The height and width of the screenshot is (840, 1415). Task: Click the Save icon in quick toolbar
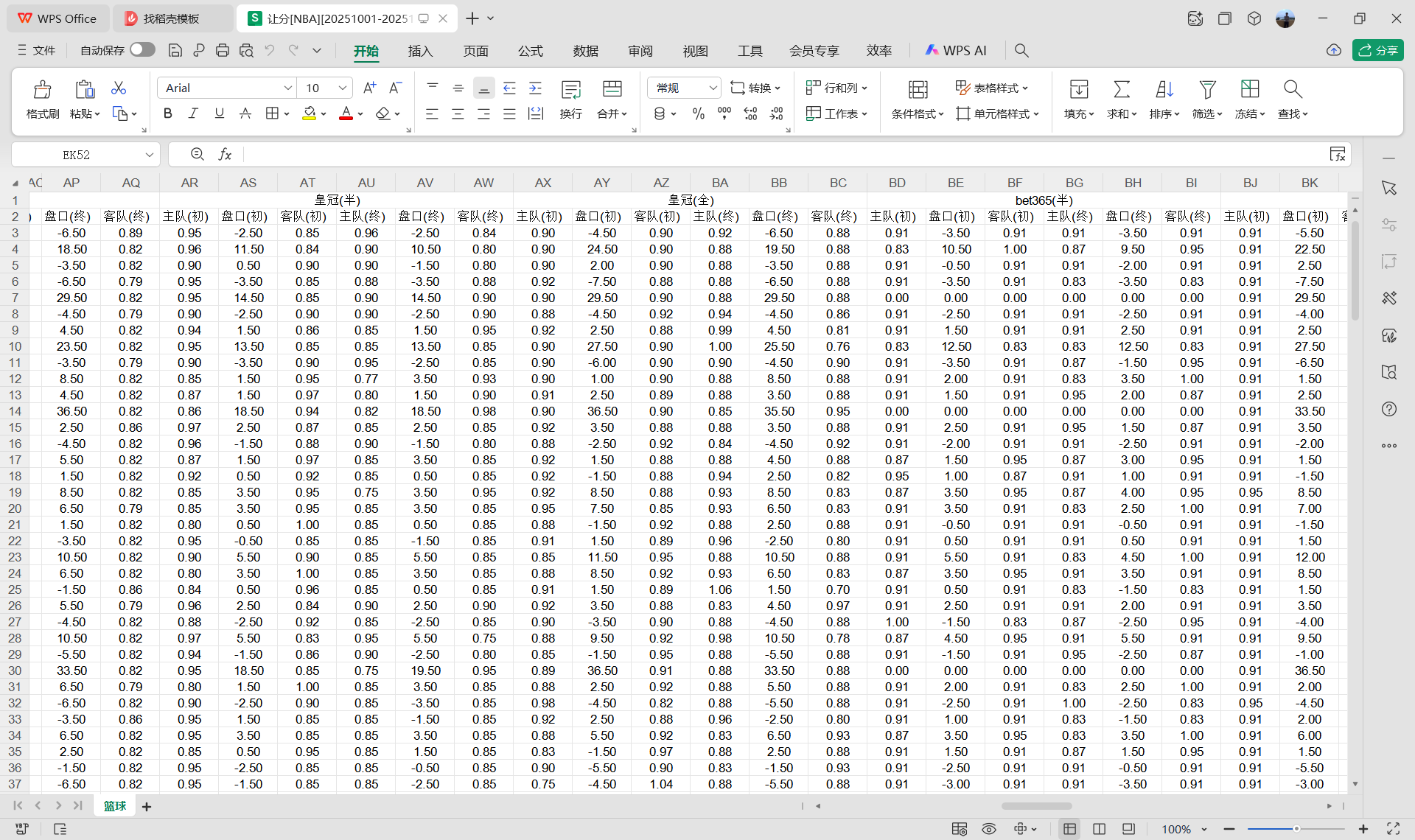[175, 50]
